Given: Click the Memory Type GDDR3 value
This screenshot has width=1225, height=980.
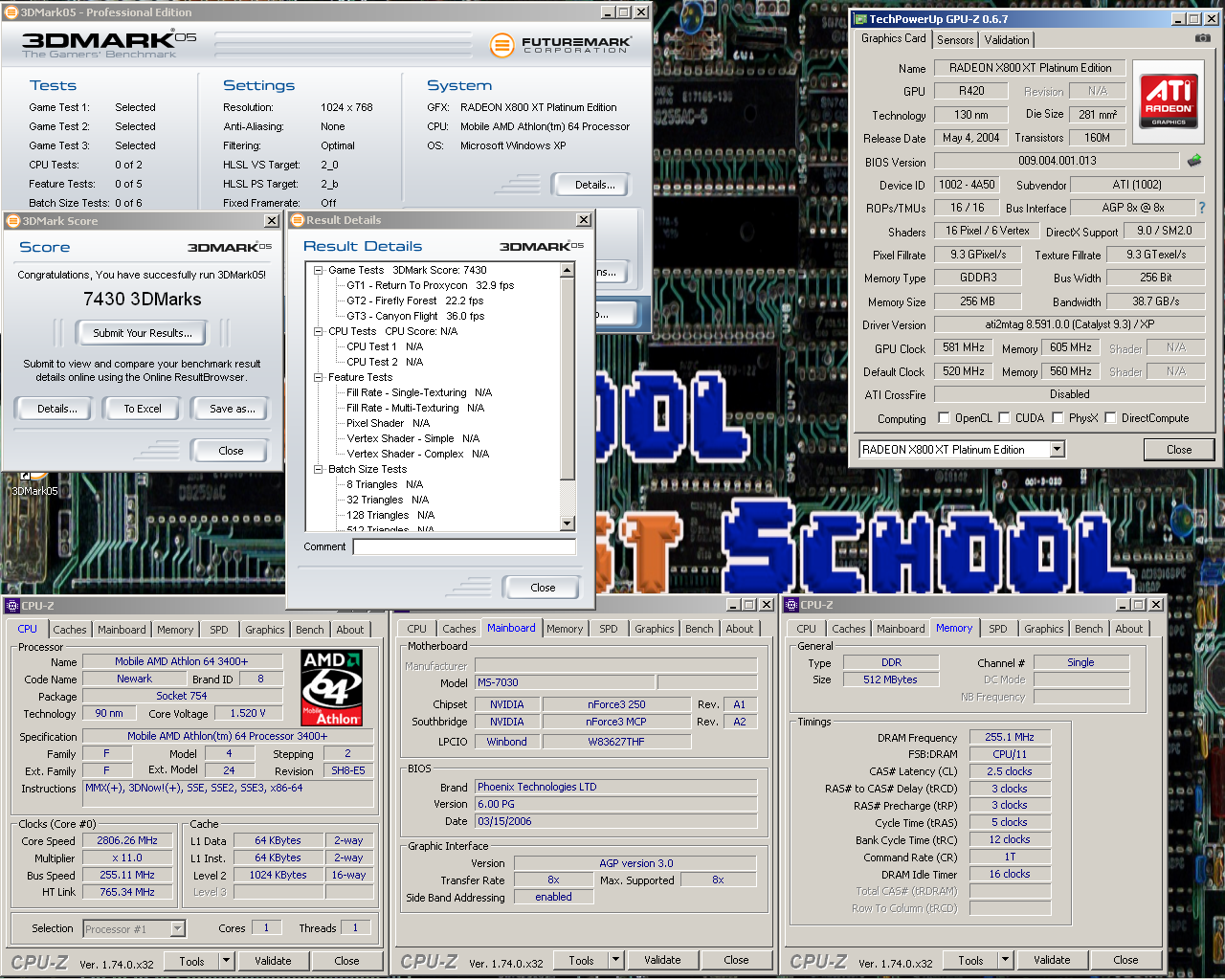Looking at the screenshot, I should tap(978, 278).
